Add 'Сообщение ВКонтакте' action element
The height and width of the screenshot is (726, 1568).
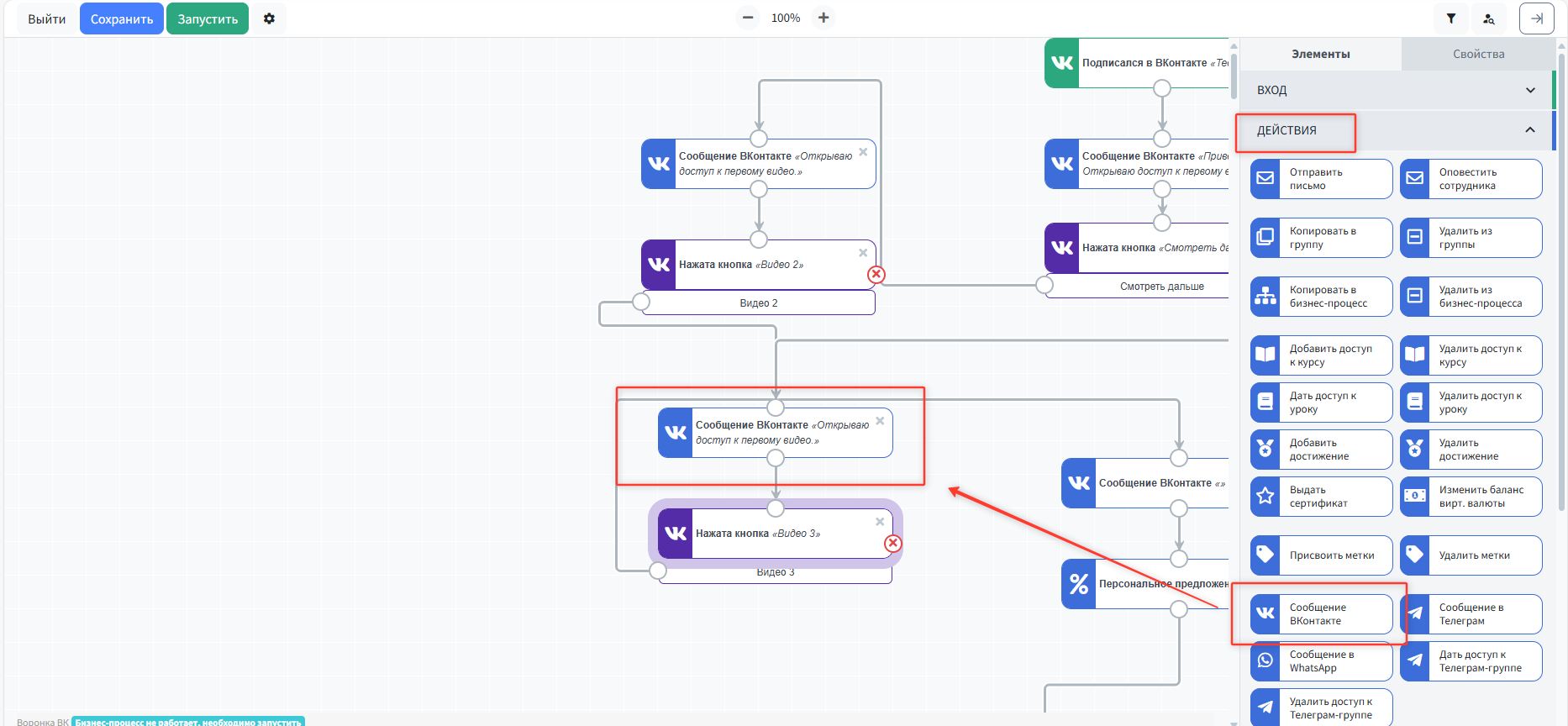[1320, 614]
